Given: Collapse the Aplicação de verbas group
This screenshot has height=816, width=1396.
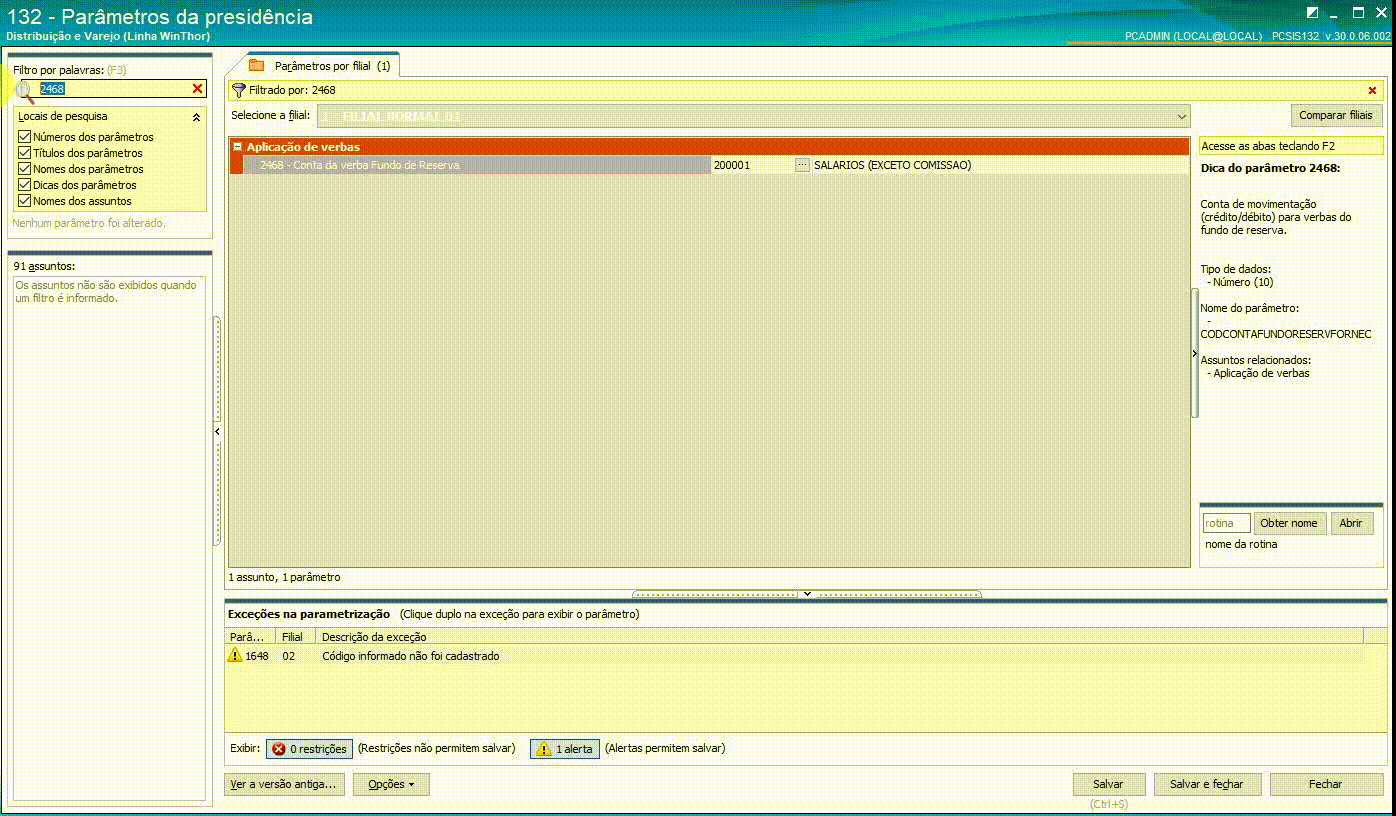Looking at the screenshot, I should click(238, 147).
